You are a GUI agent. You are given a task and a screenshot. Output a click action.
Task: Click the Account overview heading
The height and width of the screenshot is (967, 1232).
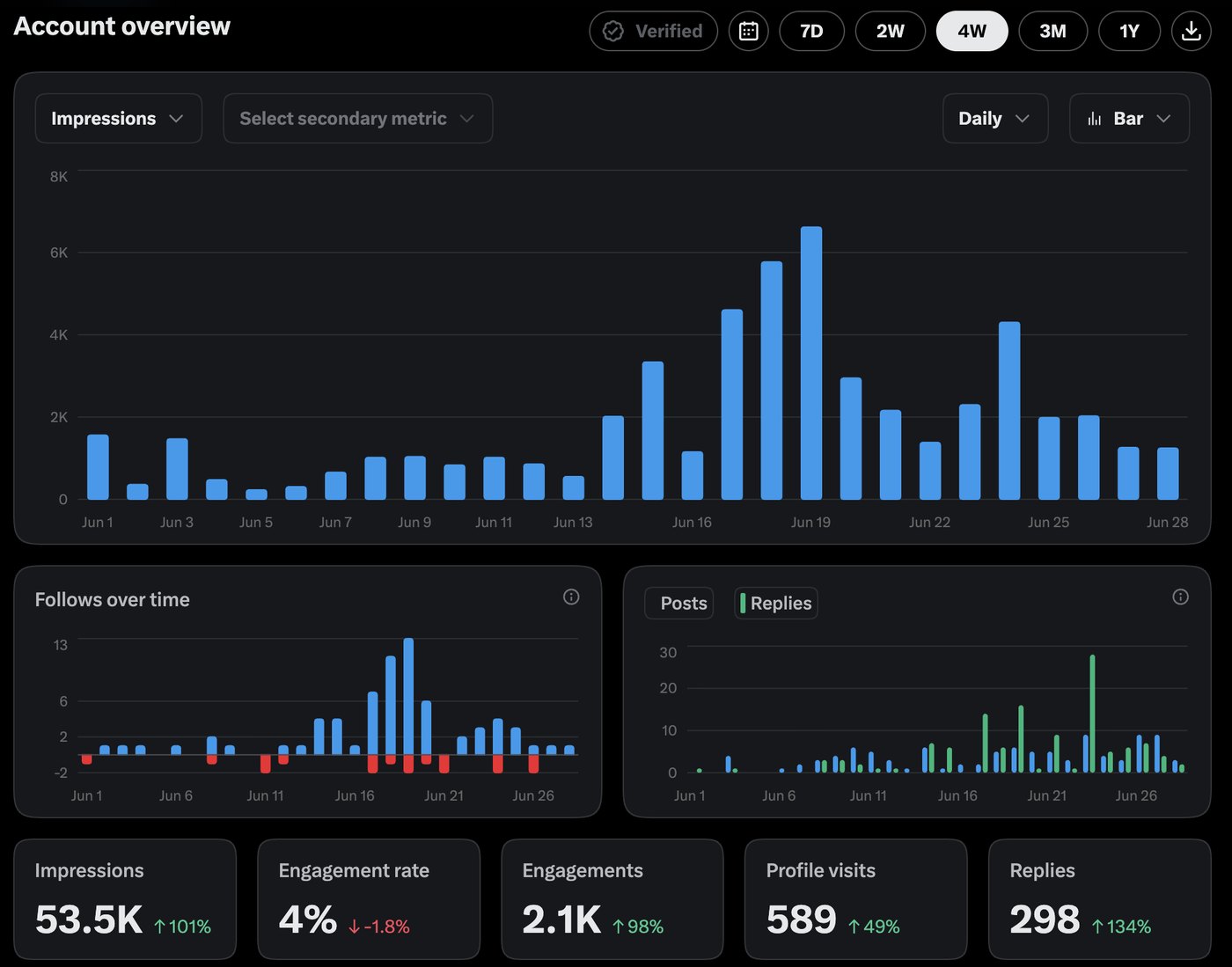click(122, 26)
